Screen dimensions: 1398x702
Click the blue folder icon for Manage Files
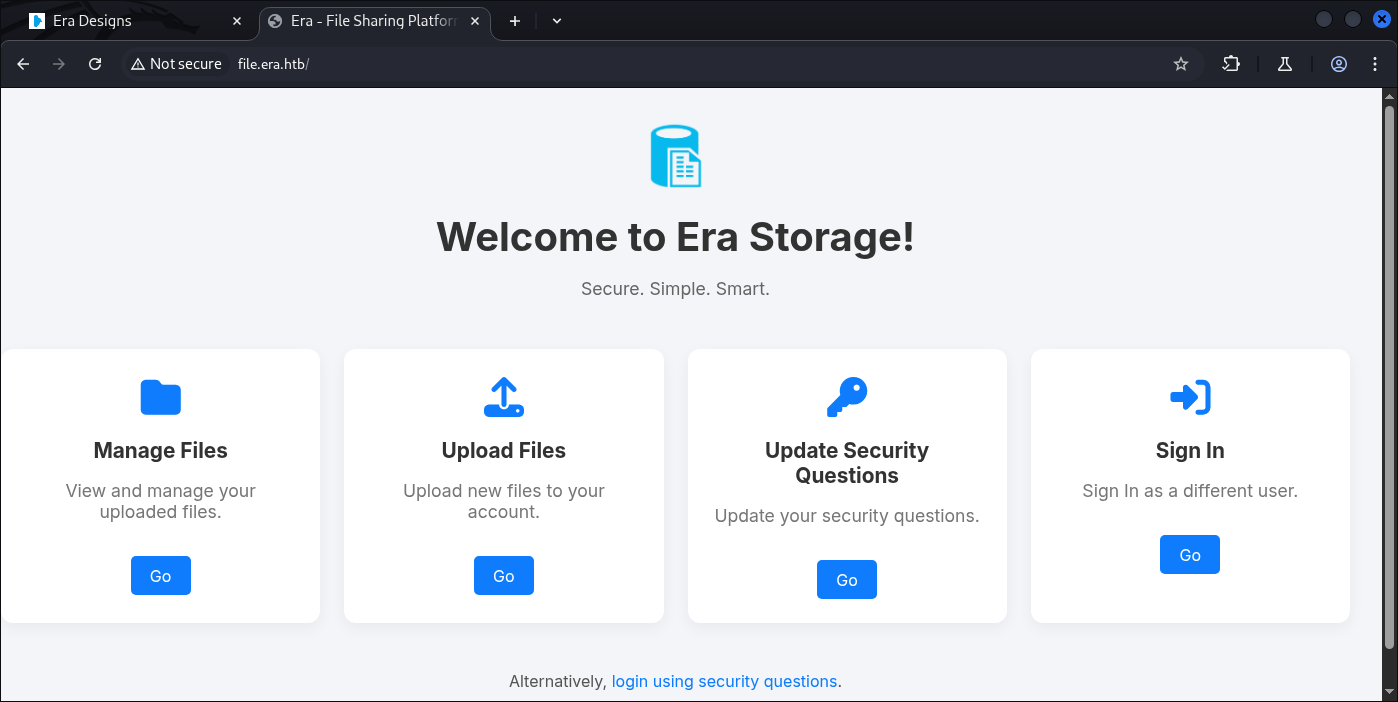160,397
